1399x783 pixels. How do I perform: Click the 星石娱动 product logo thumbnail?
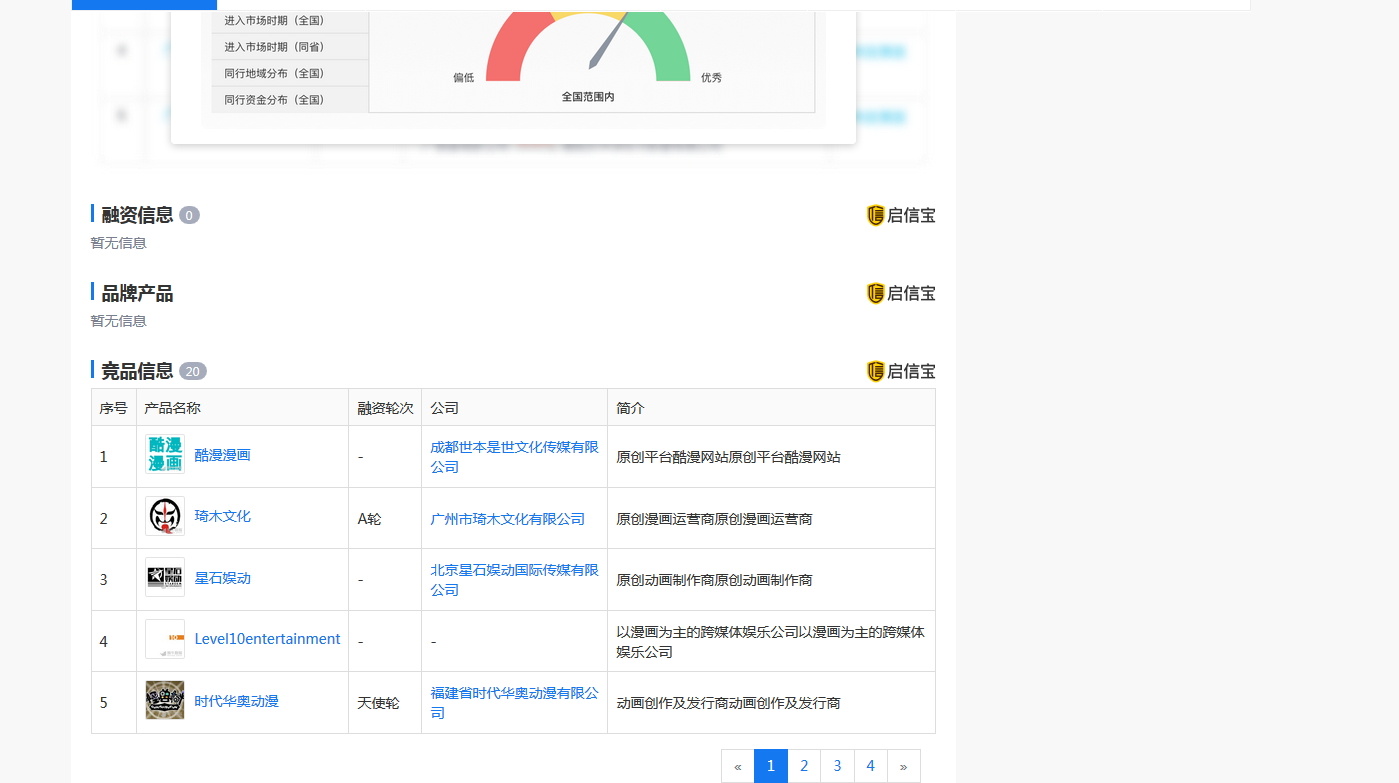164,577
